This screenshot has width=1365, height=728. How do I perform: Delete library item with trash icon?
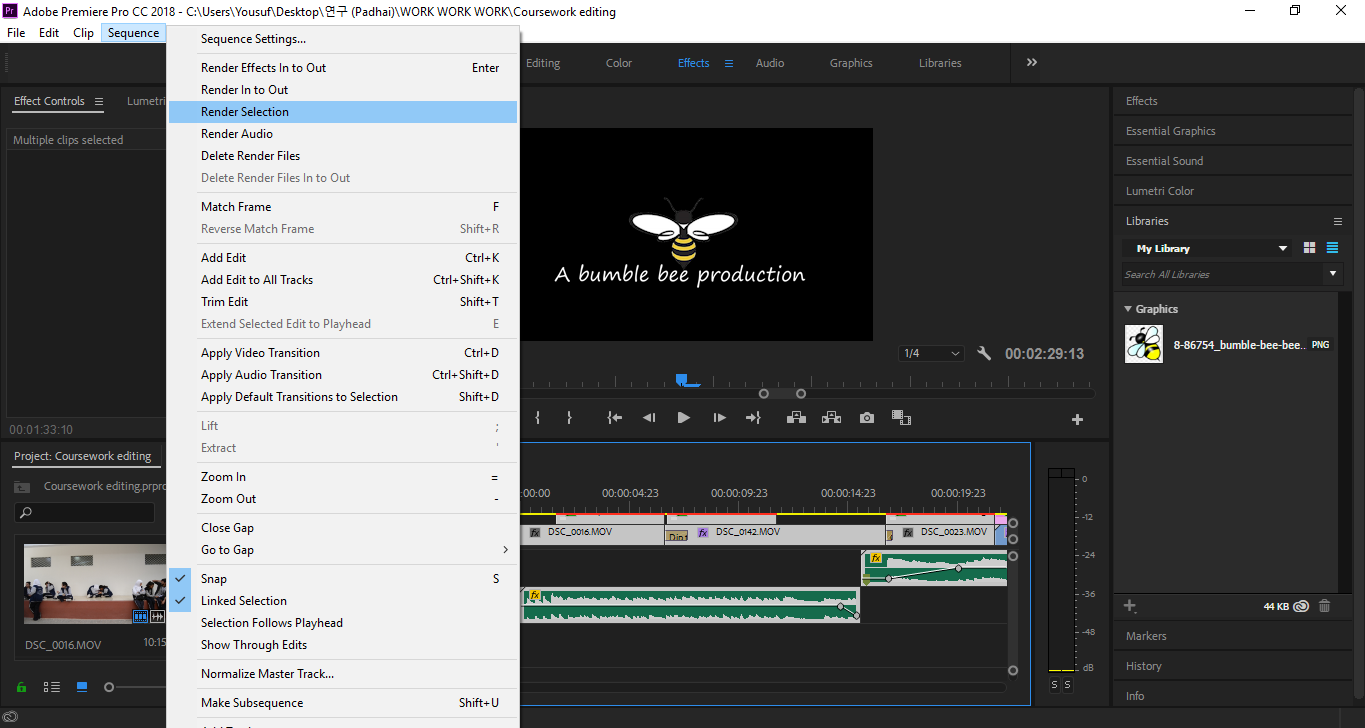(1325, 605)
